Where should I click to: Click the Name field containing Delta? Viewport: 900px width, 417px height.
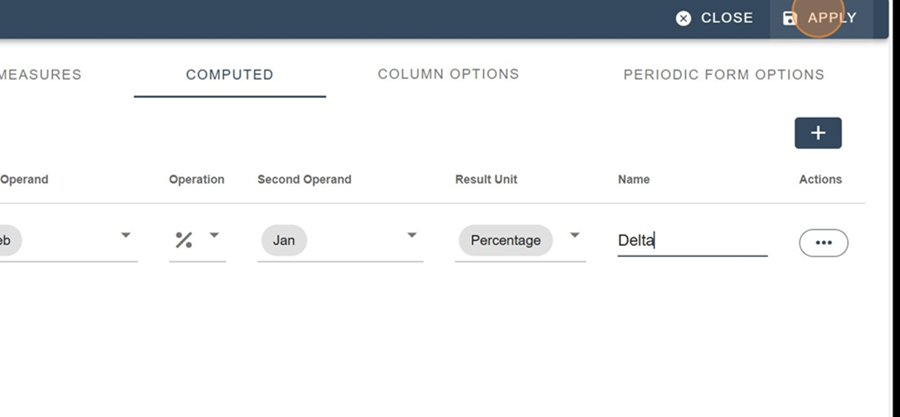(x=692, y=241)
